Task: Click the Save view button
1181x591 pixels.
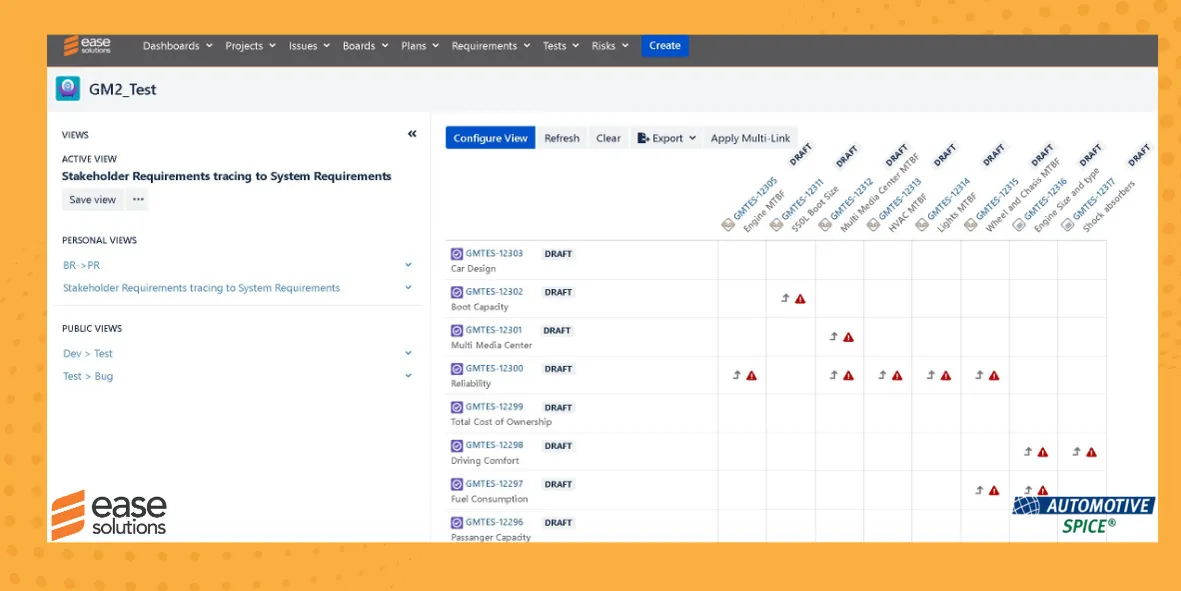Action: click(93, 200)
